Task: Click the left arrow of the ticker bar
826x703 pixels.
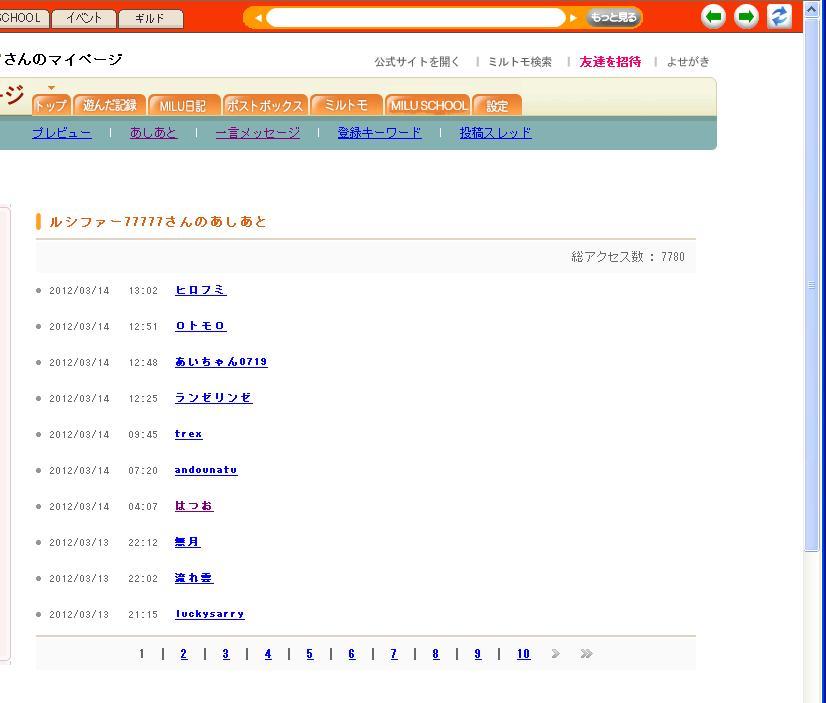Action: pos(258,18)
